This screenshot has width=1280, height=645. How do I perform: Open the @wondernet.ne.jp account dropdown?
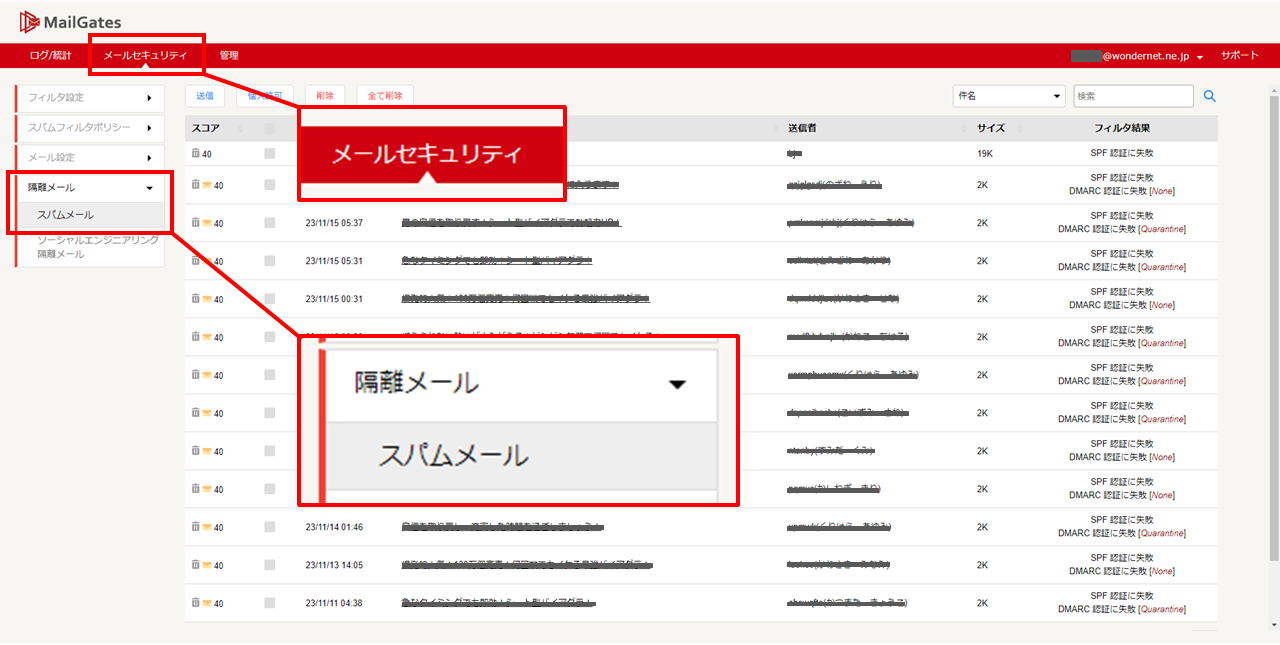pyautogui.click(x=1136, y=57)
